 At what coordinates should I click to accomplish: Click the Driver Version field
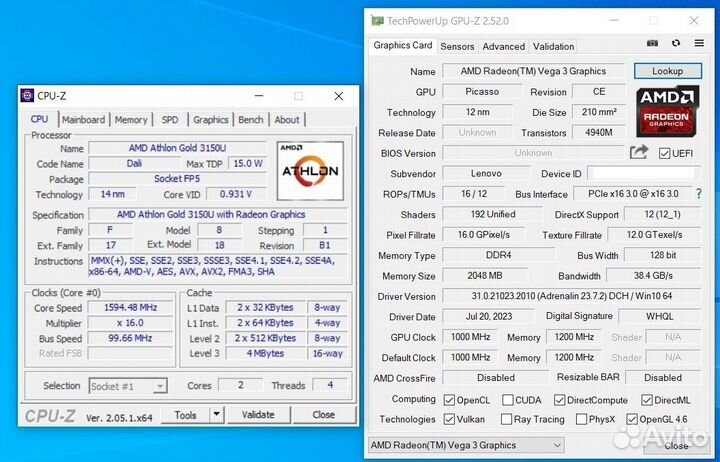tap(572, 296)
